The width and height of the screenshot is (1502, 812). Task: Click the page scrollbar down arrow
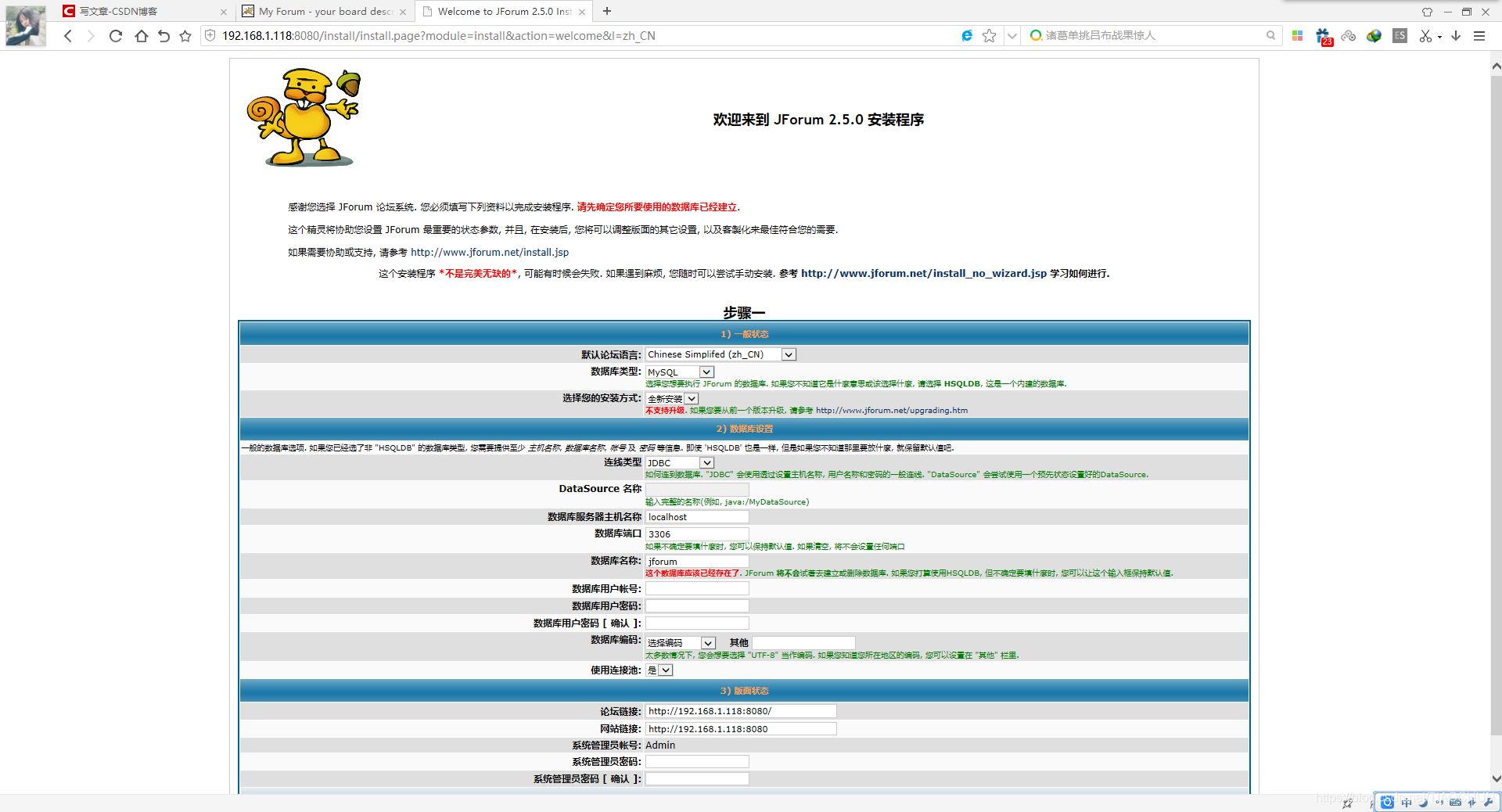point(1496,779)
